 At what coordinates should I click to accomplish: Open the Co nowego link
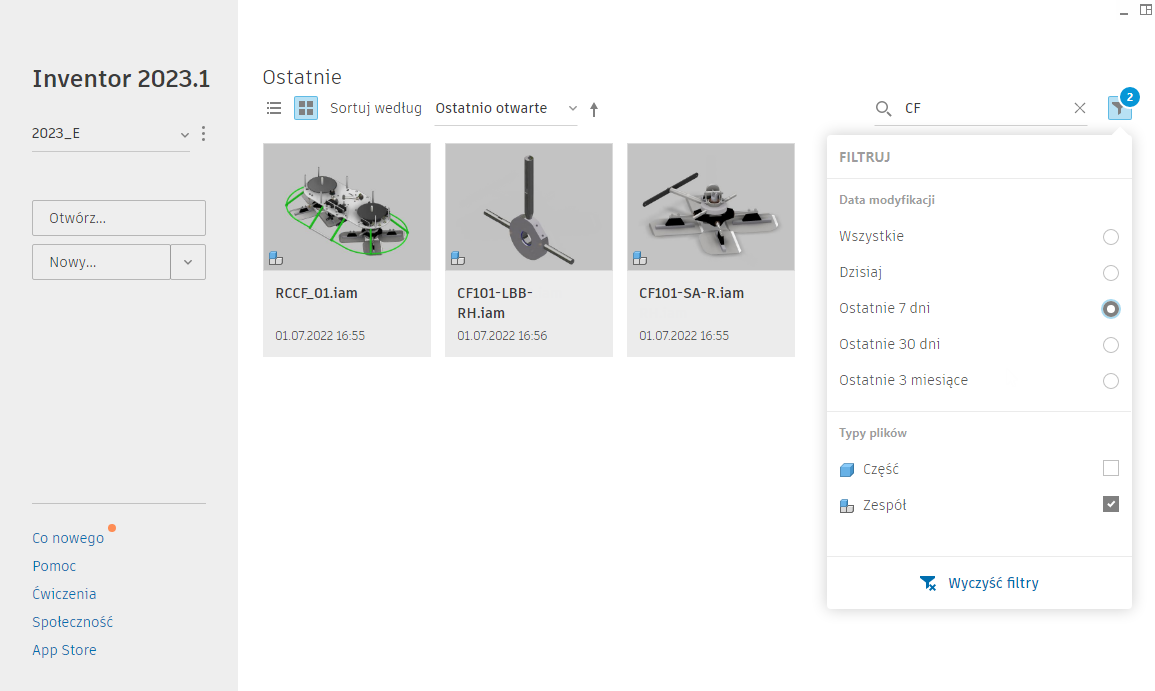click(x=68, y=539)
